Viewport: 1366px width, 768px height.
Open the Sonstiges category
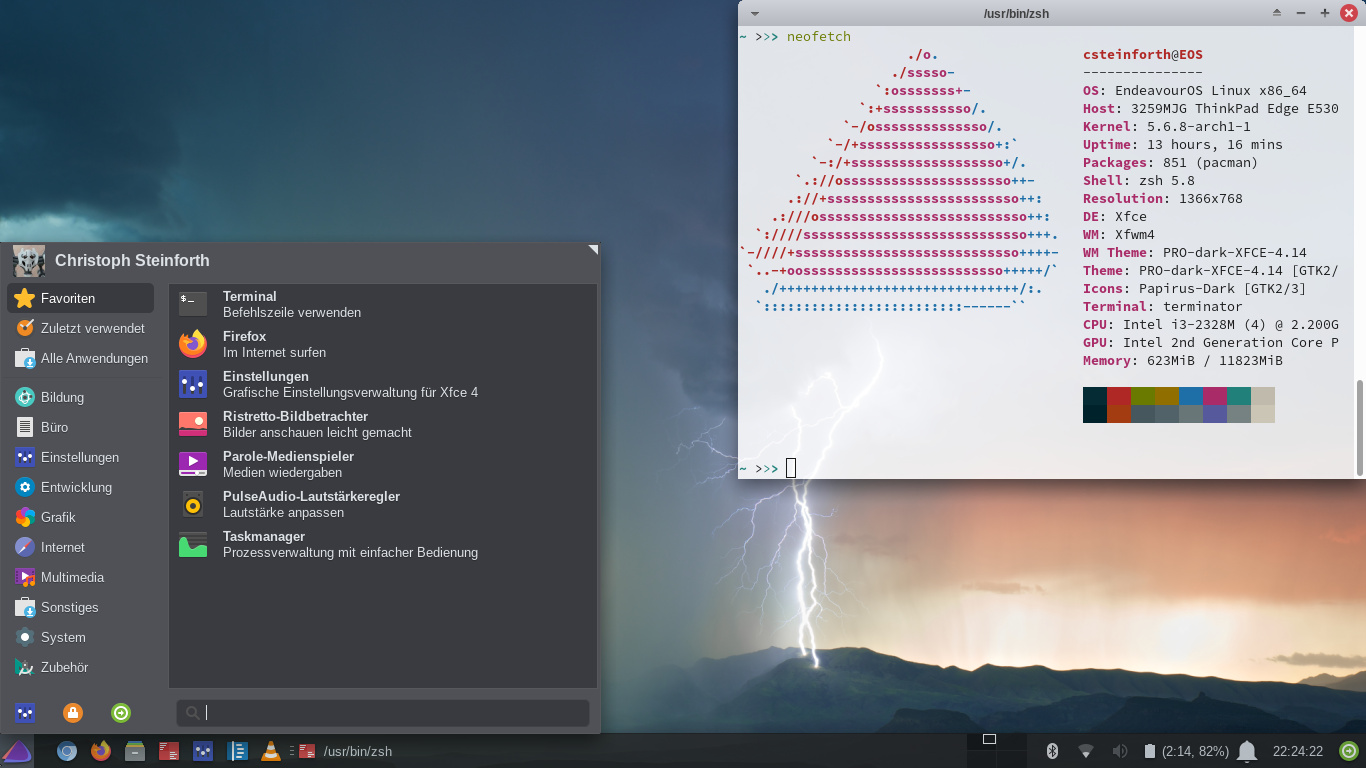click(80, 607)
